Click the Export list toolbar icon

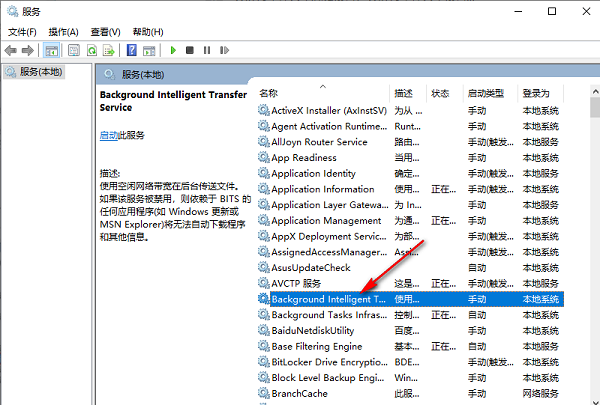tap(109, 50)
